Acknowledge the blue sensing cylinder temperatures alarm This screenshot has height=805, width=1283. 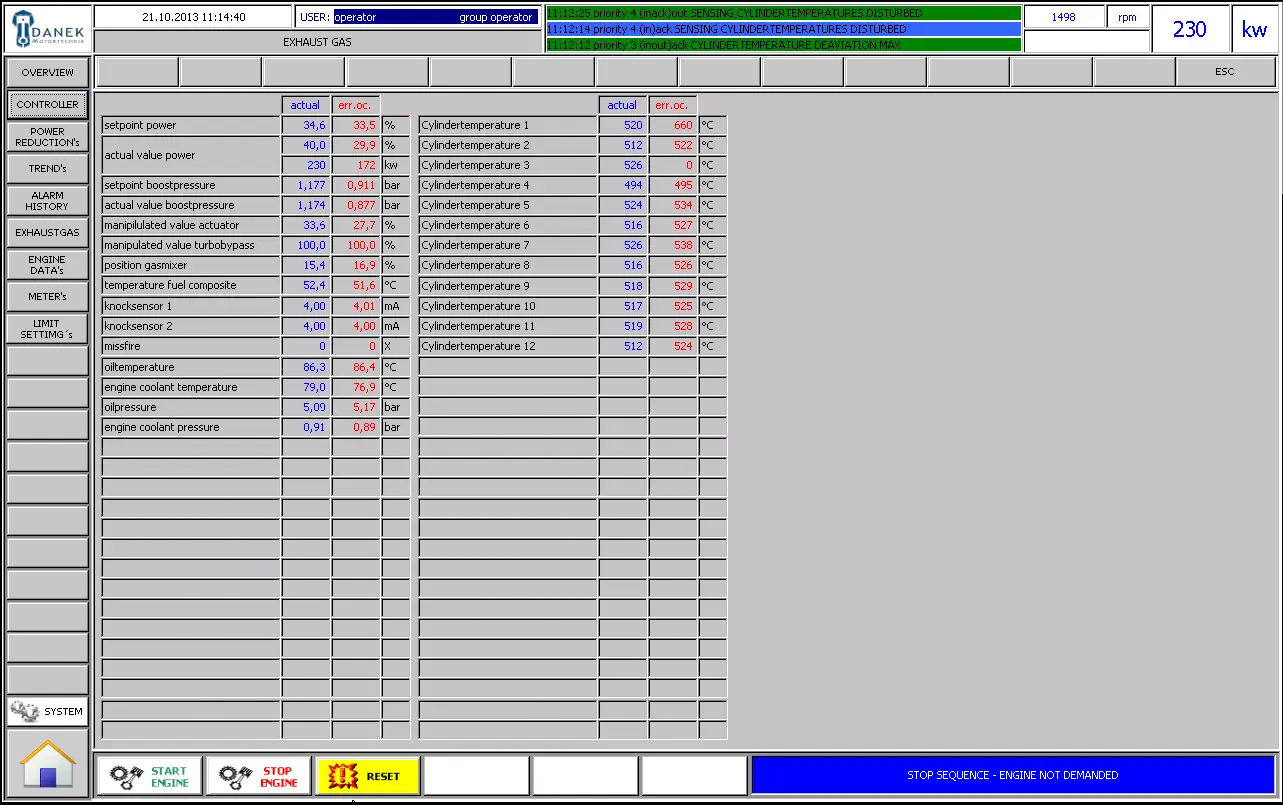click(781, 29)
